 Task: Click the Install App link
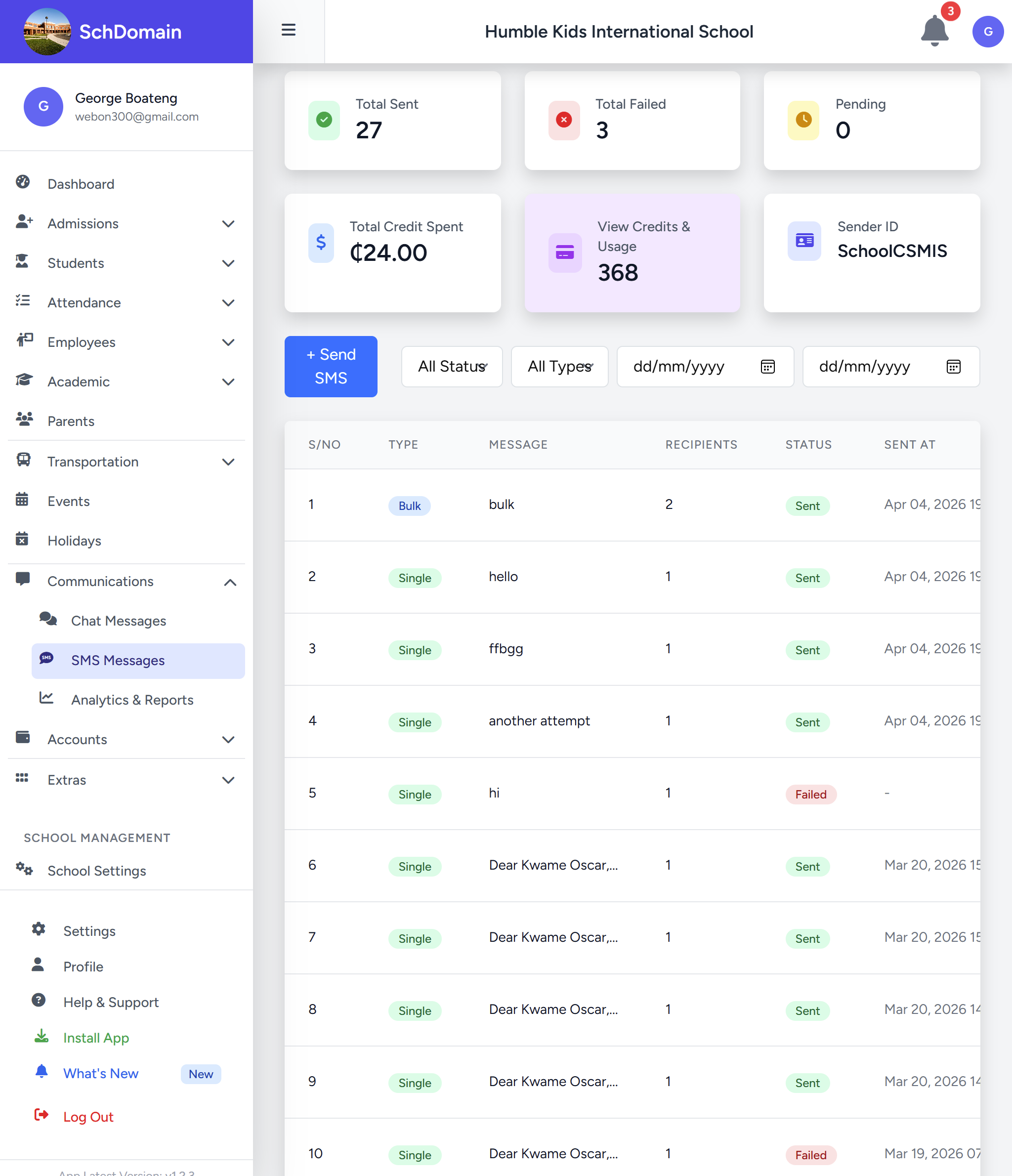[96, 1038]
